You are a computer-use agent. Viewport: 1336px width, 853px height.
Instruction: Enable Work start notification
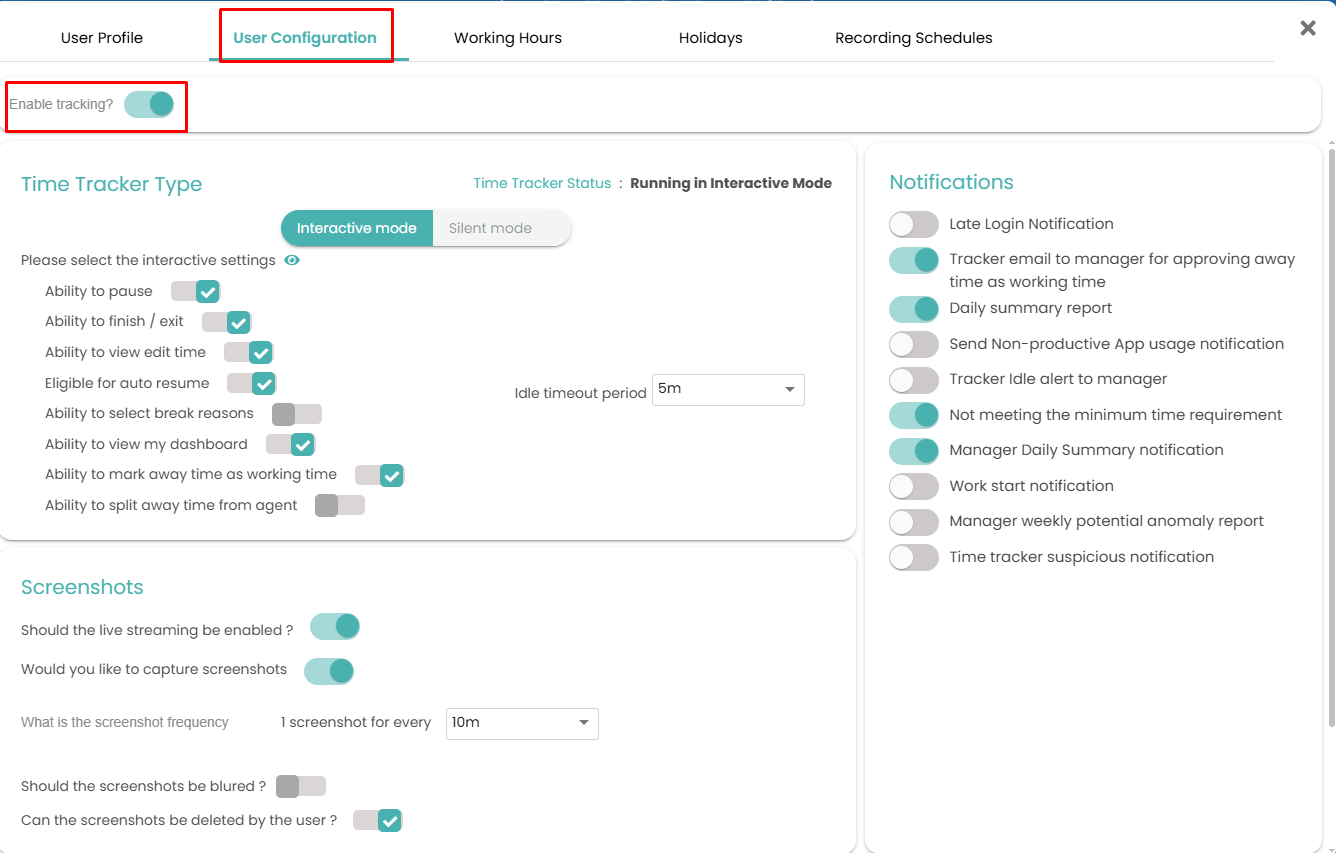(914, 486)
